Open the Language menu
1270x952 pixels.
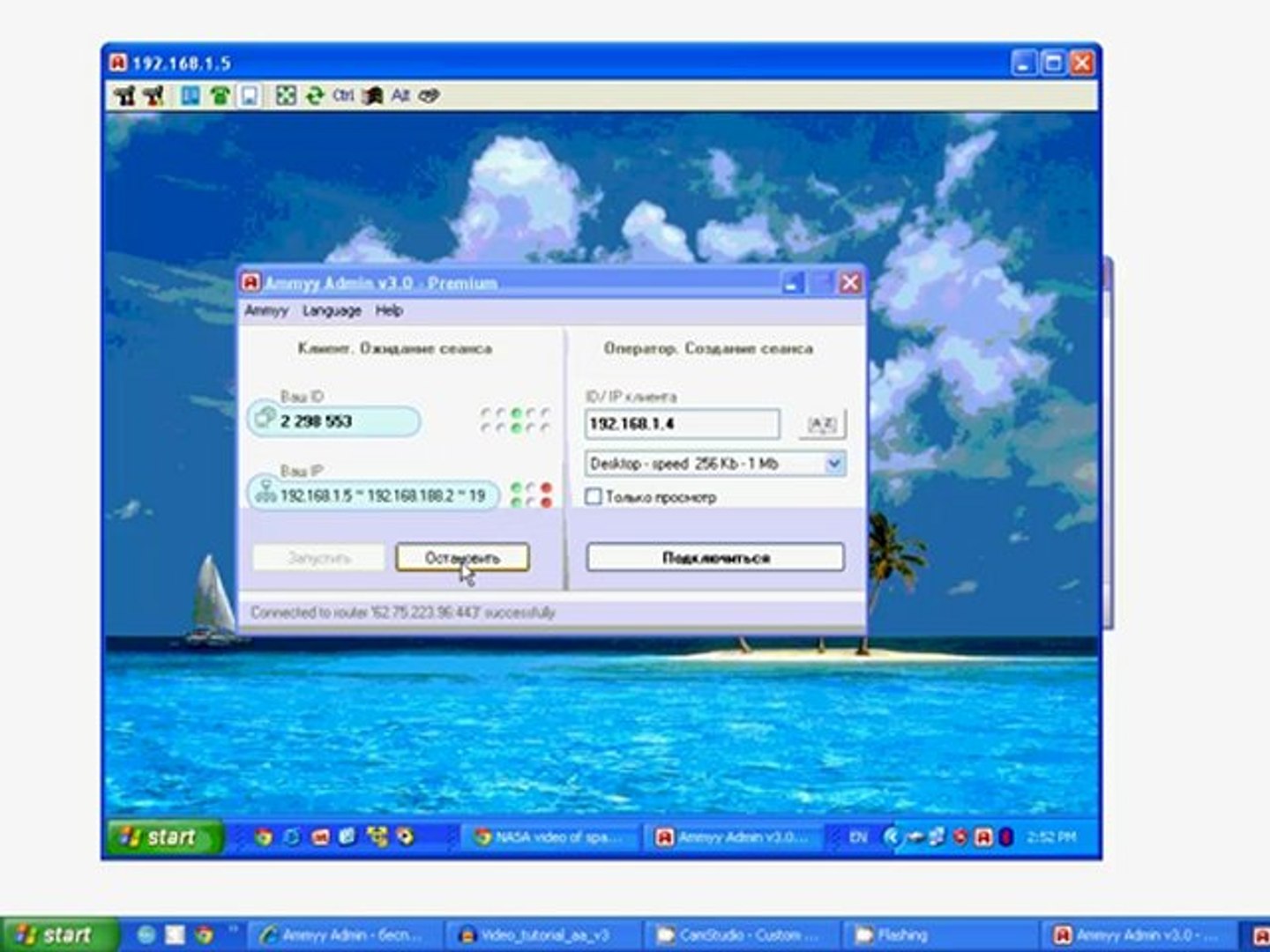[x=332, y=310]
